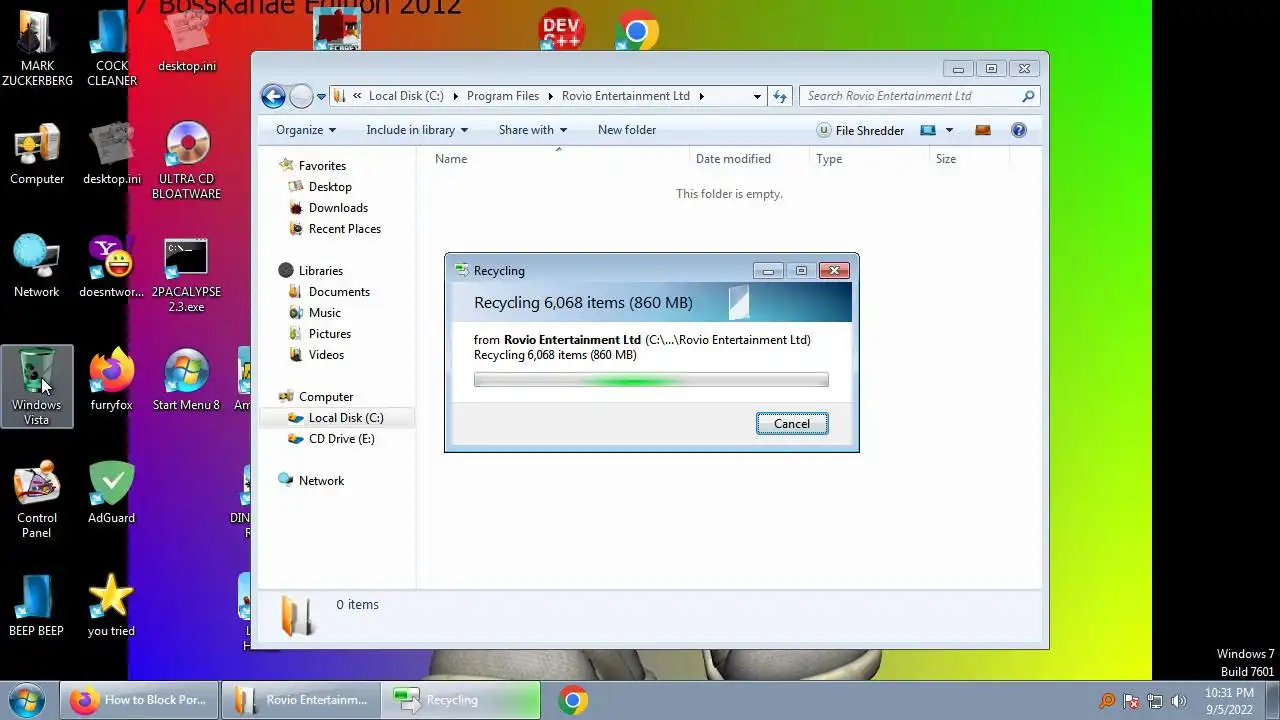Screen dimensions: 1280x720
Task: Open recent pages history arrow
Action: tap(321, 97)
